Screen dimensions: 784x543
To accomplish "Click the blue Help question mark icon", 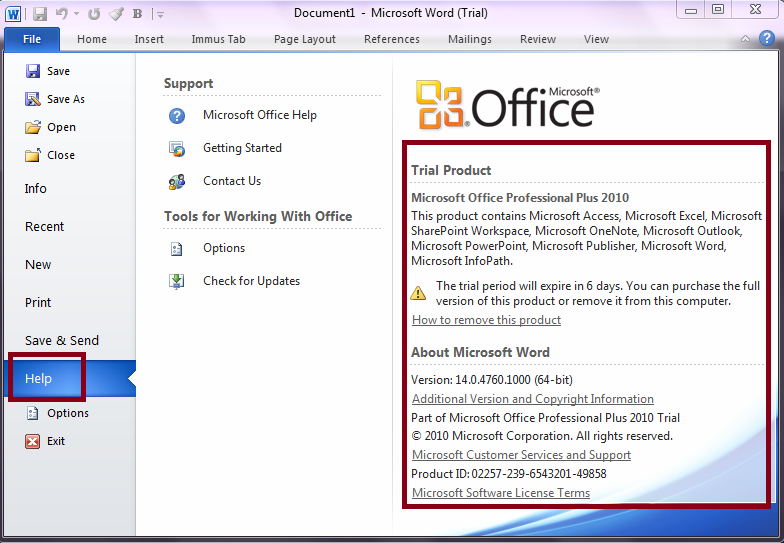I will point(766,38).
